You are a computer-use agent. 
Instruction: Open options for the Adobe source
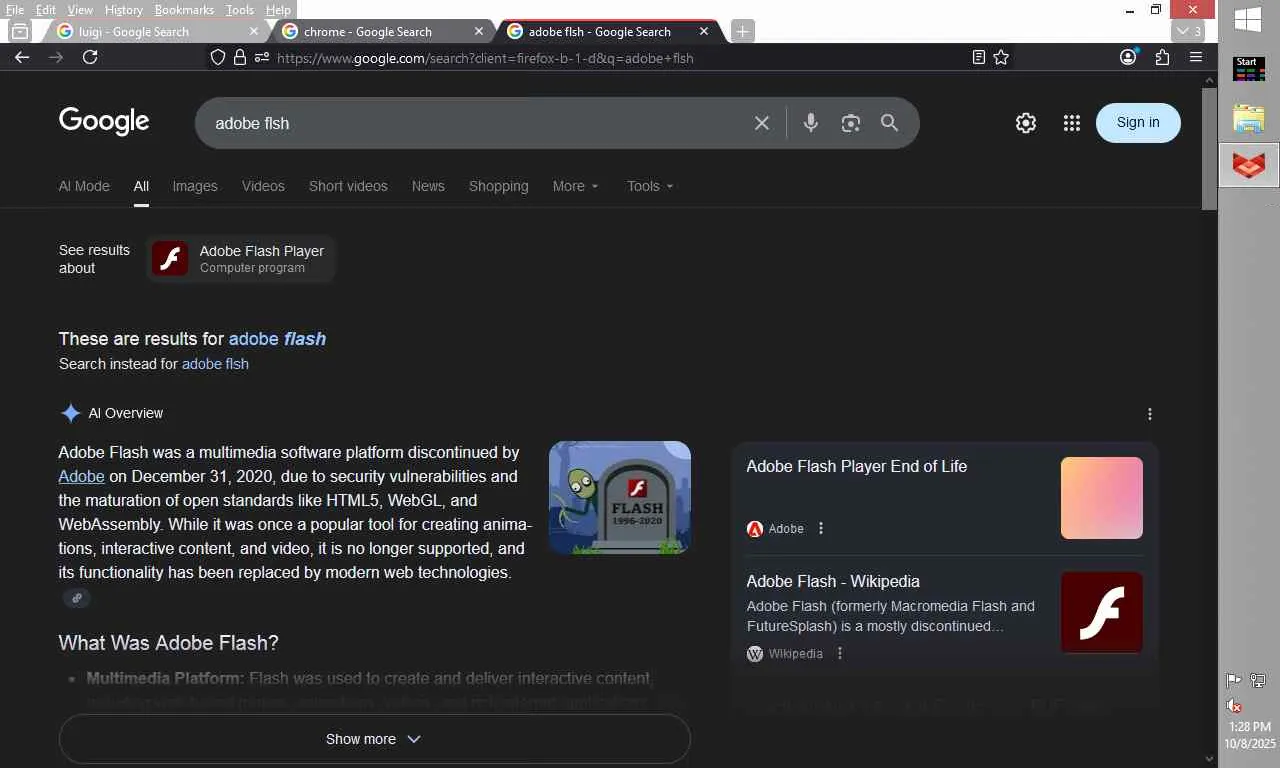[821, 528]
